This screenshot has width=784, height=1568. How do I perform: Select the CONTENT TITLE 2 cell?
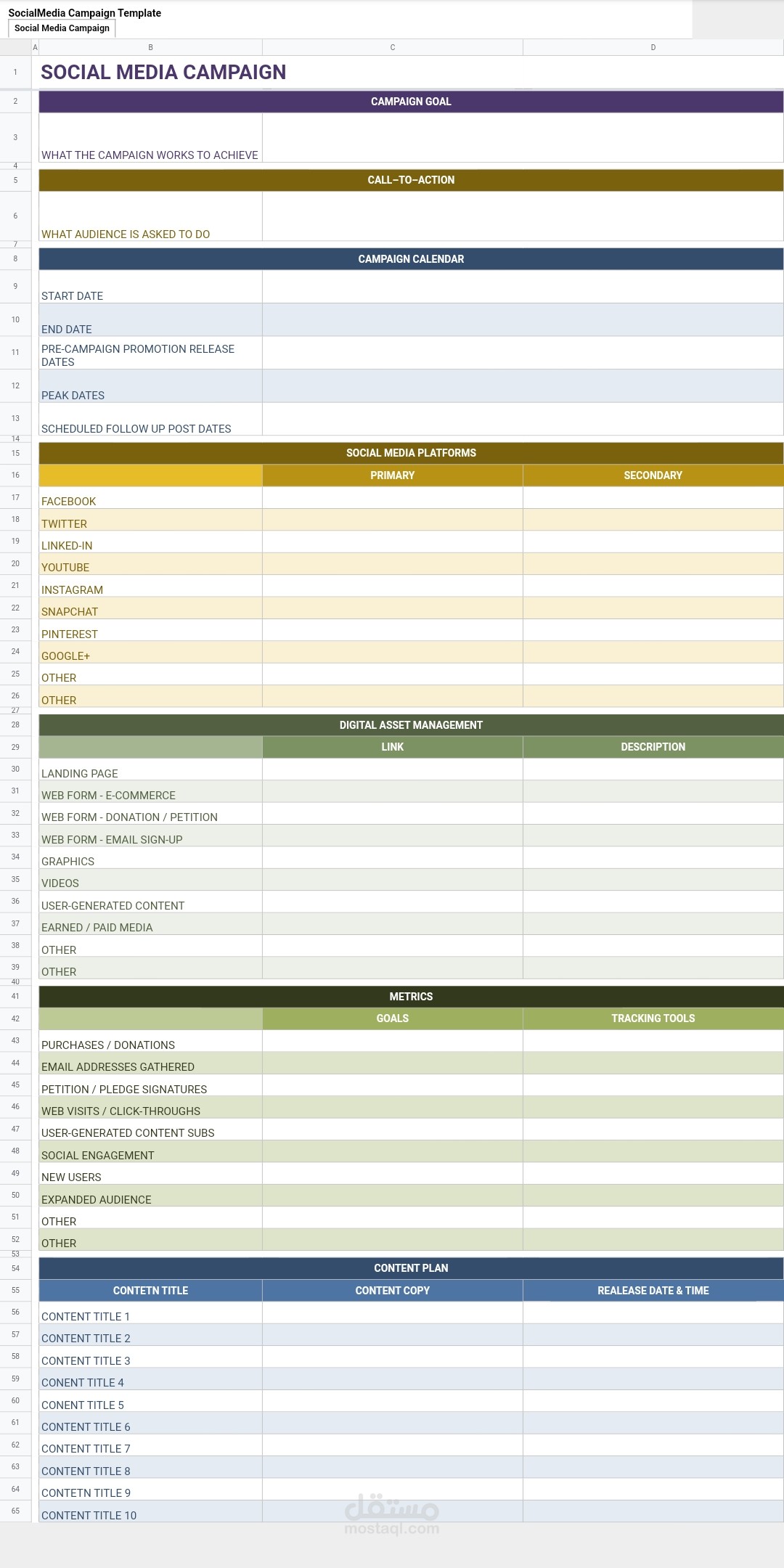point(150,1334)
